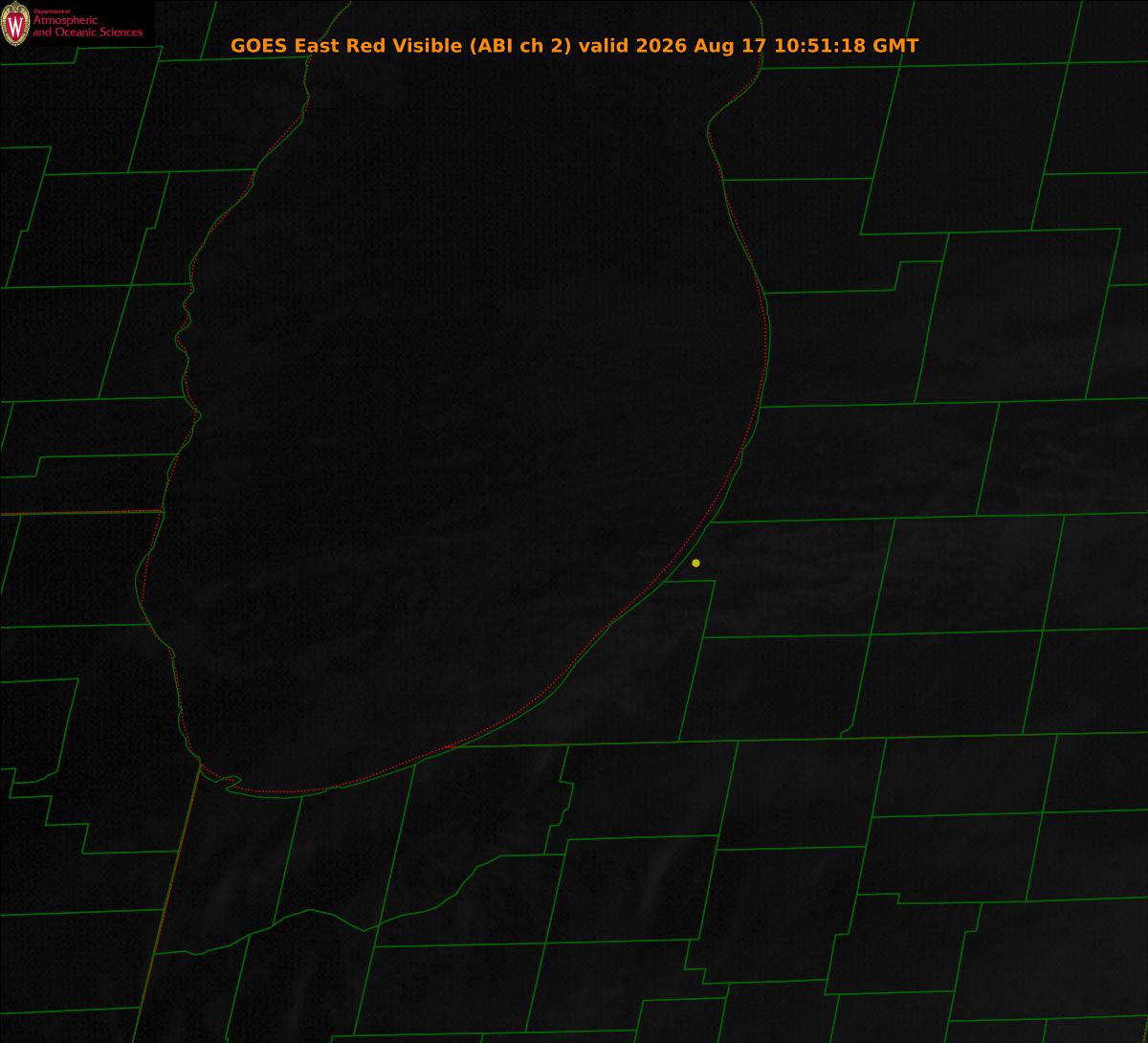1148x1043 pixels.
Task: Open the Atmospheric and Oceanic Sciences link
Action: (x=87, y=27)
